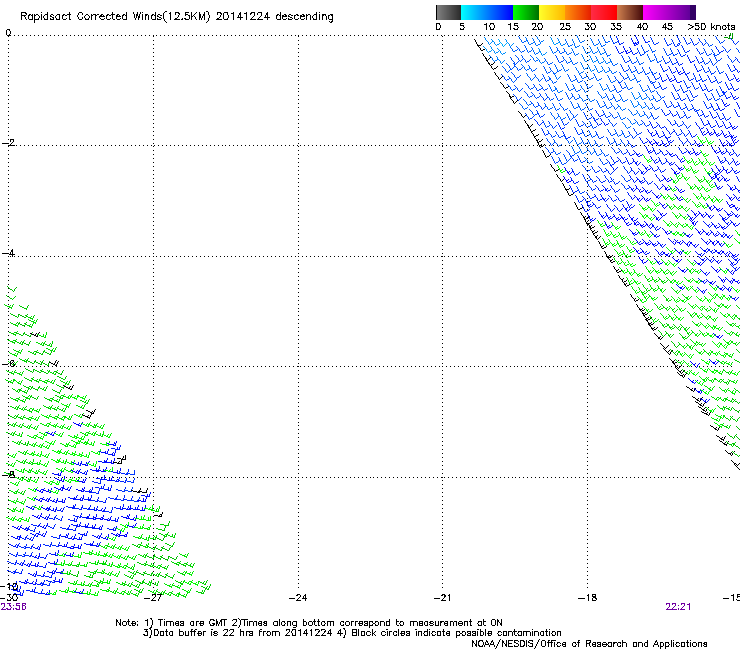The height and width of the screenshot is (650, 740).
Task: Select the red 30-35 knots color band
Action: point(604,12)
